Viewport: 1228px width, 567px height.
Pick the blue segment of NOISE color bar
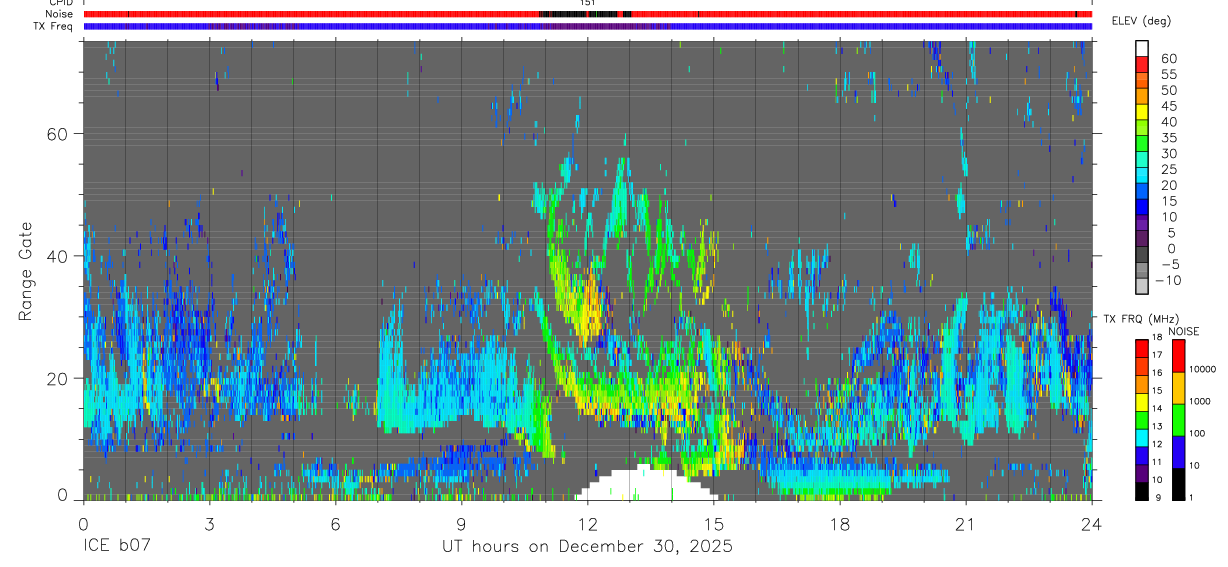pos(1178,451)
